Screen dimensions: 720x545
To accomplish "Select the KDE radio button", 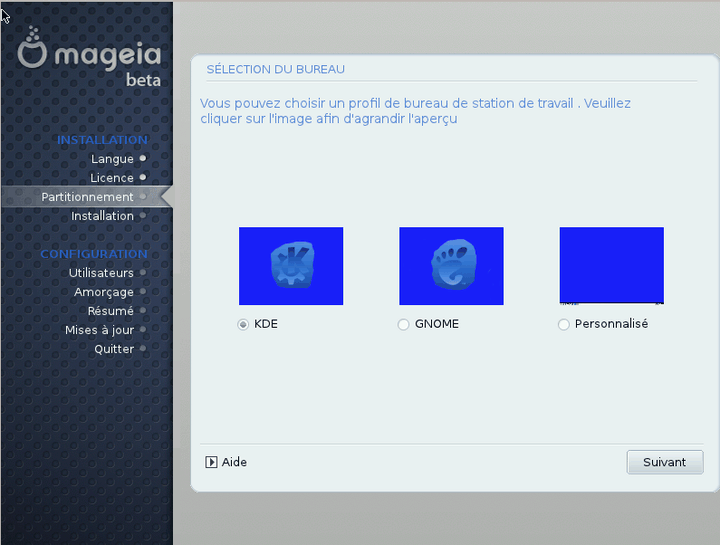I will [243, 325].
